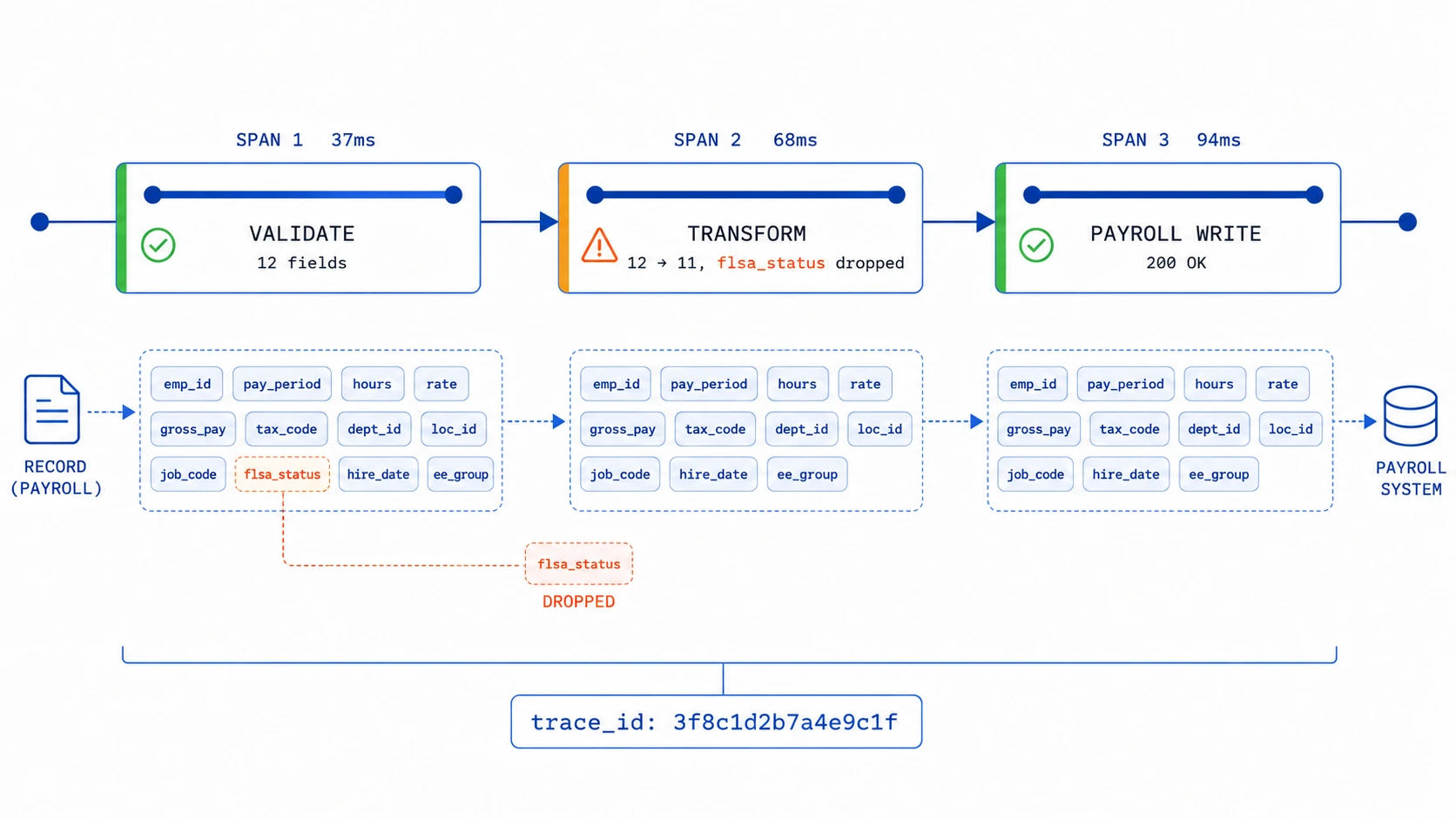Select rate chip in the TRANSFORM field group
1456x819 pixels.
click(866, 384)
